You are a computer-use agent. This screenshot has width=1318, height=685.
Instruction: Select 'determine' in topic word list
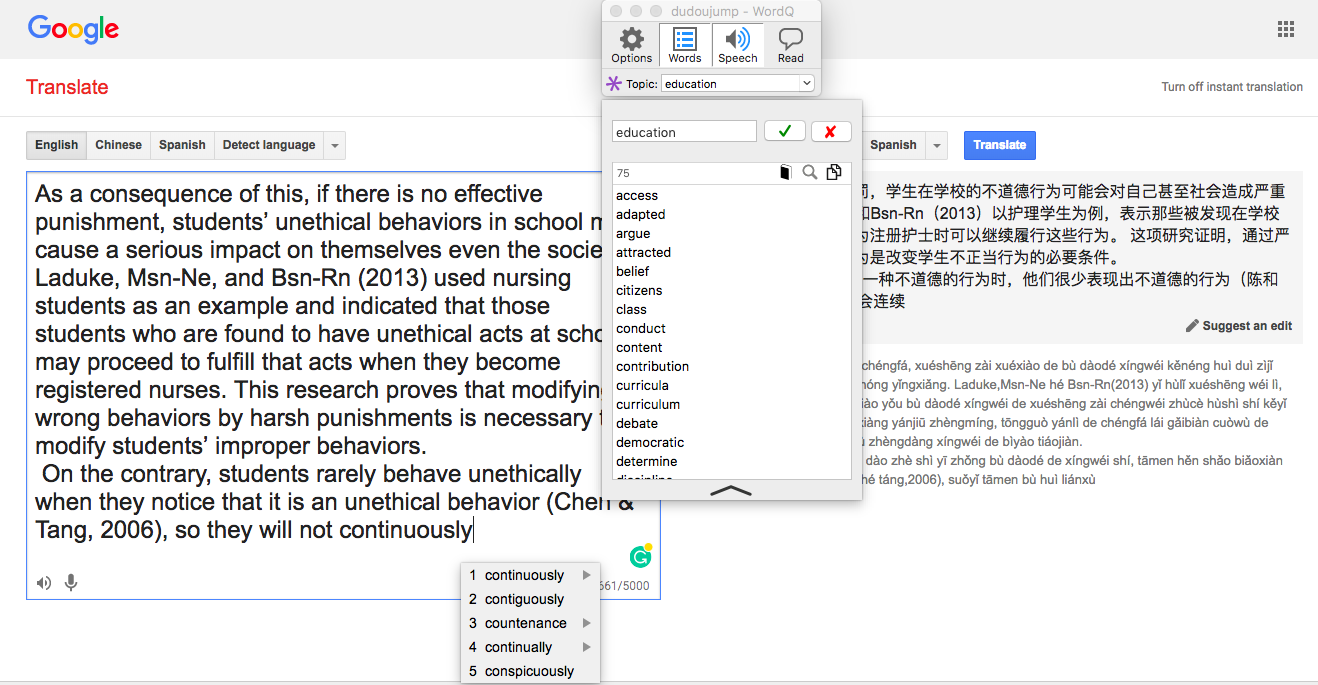point(646,461)
